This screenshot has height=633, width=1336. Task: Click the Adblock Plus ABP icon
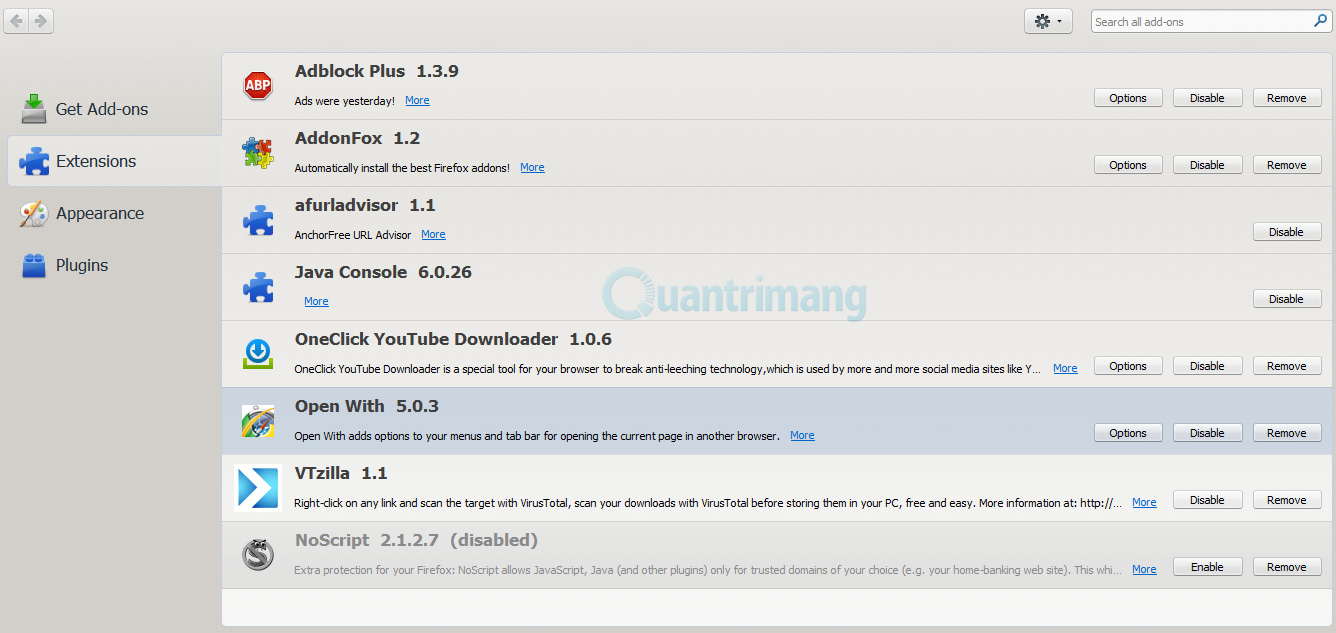point(258,86)
